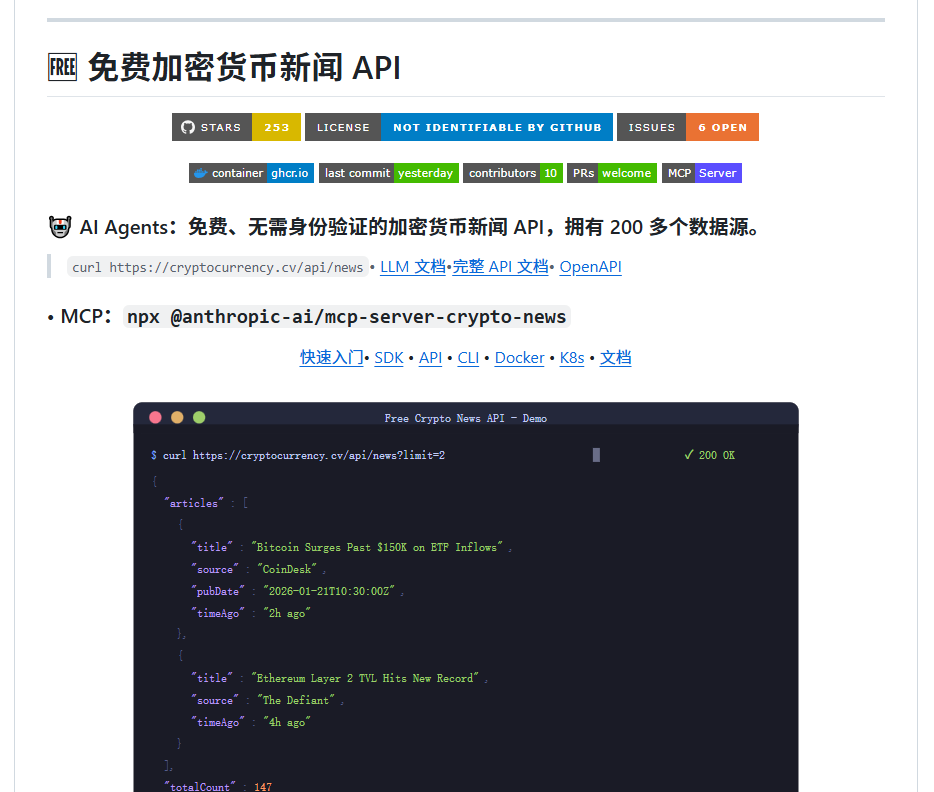Open the 完整 API 文档 link
Image resolution: width=934 pixels, height=792 pixels.
coord(500,267)
